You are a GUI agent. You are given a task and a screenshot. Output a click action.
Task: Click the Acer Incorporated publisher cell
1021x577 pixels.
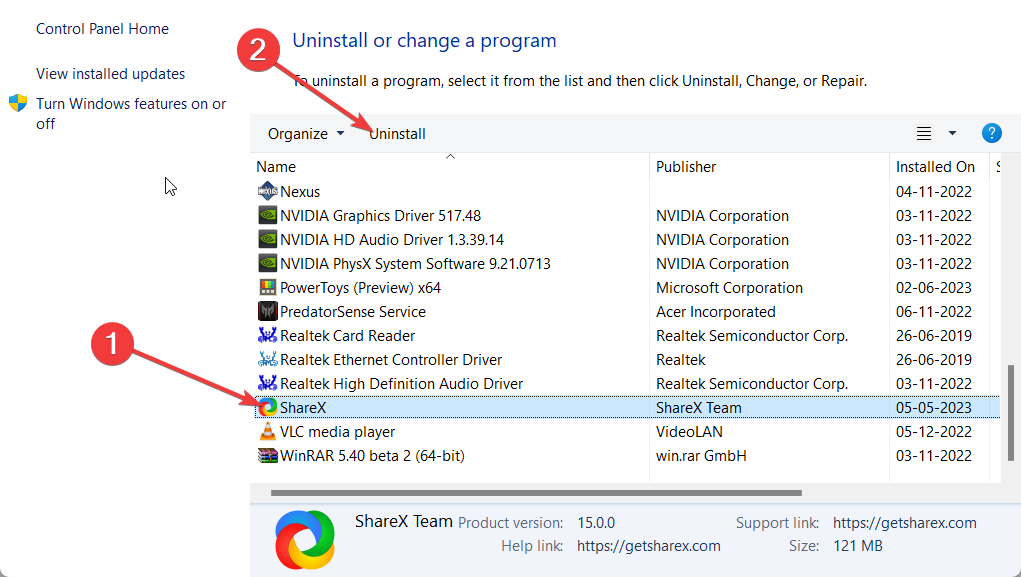tap(716, 311)
